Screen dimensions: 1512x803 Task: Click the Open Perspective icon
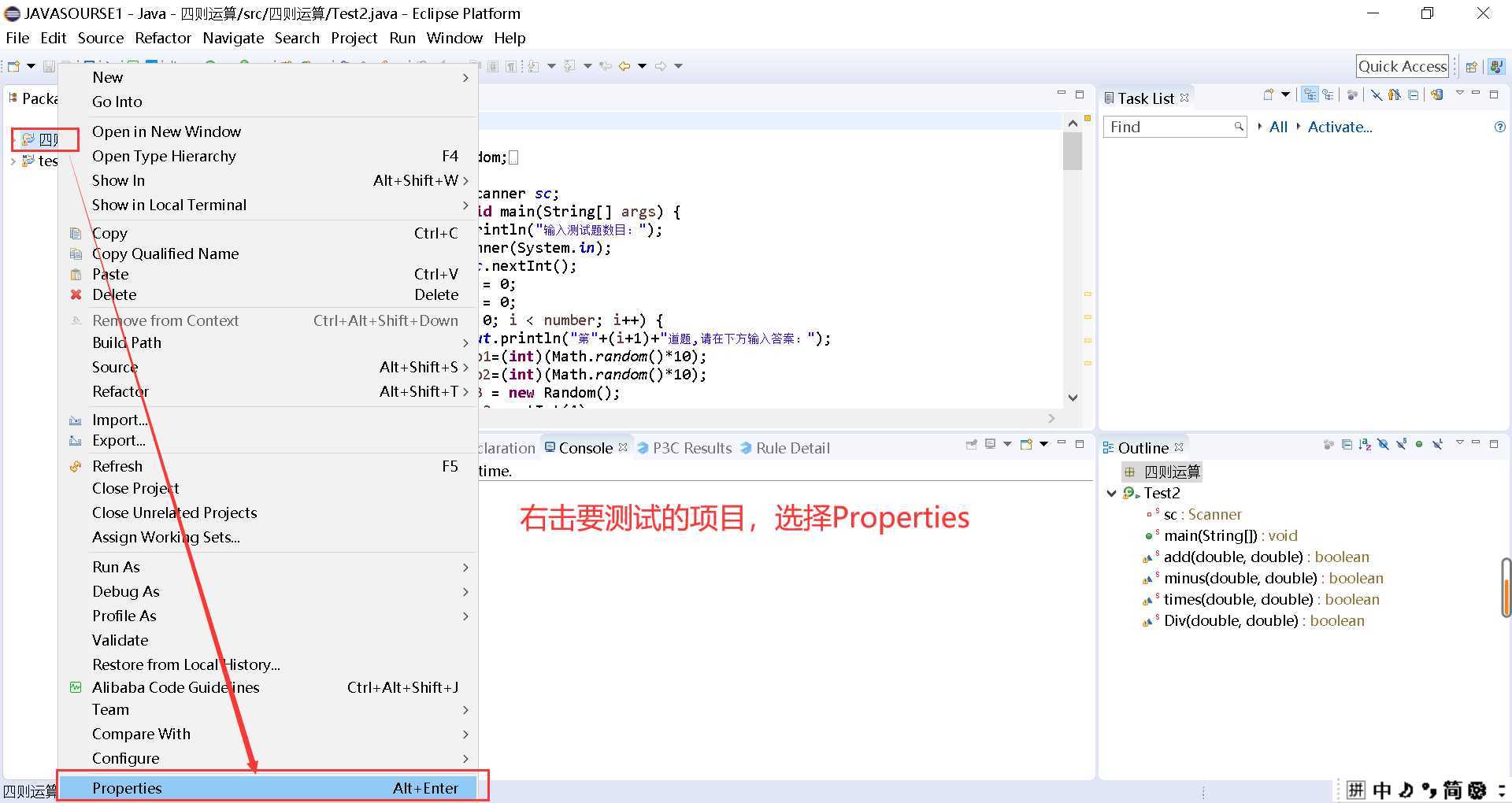pyautogui.click(x=1471, y=67)
